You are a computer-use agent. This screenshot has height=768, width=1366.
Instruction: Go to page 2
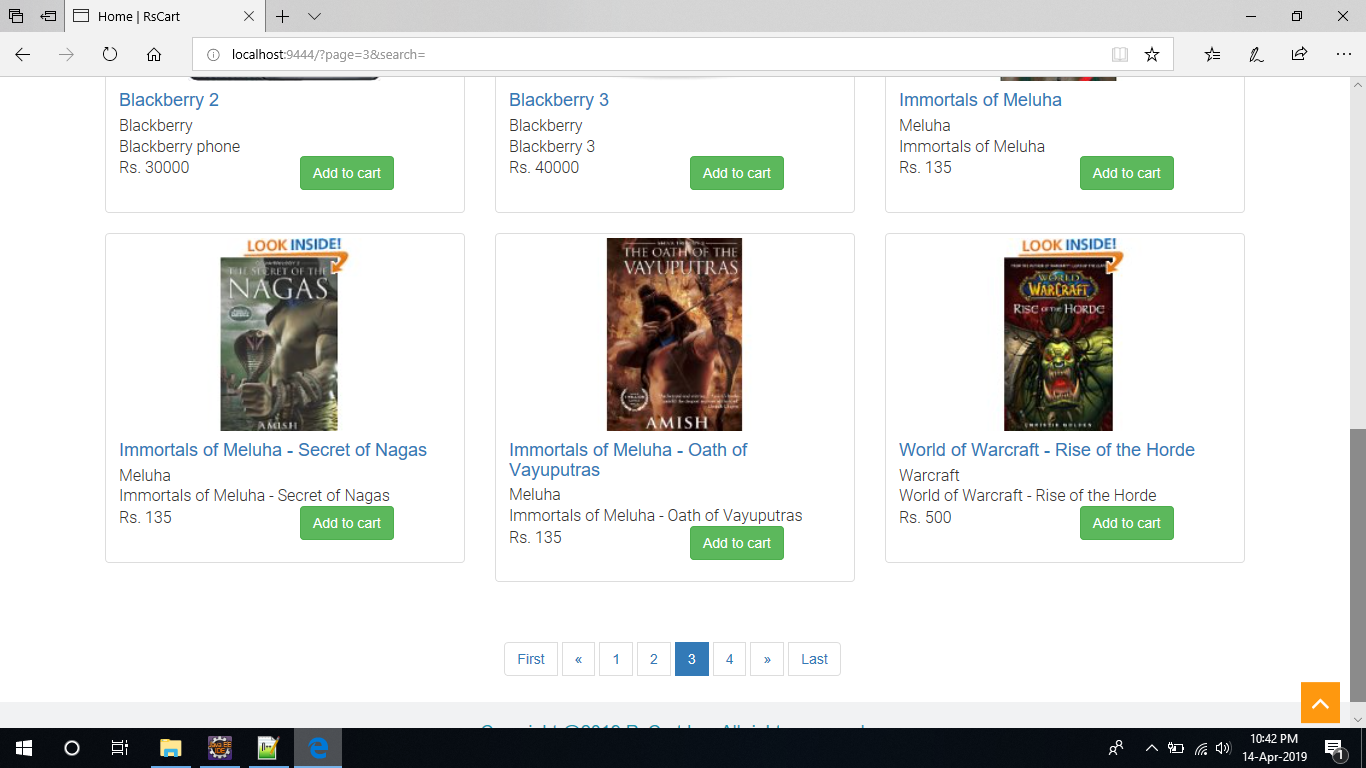(654, 659)
